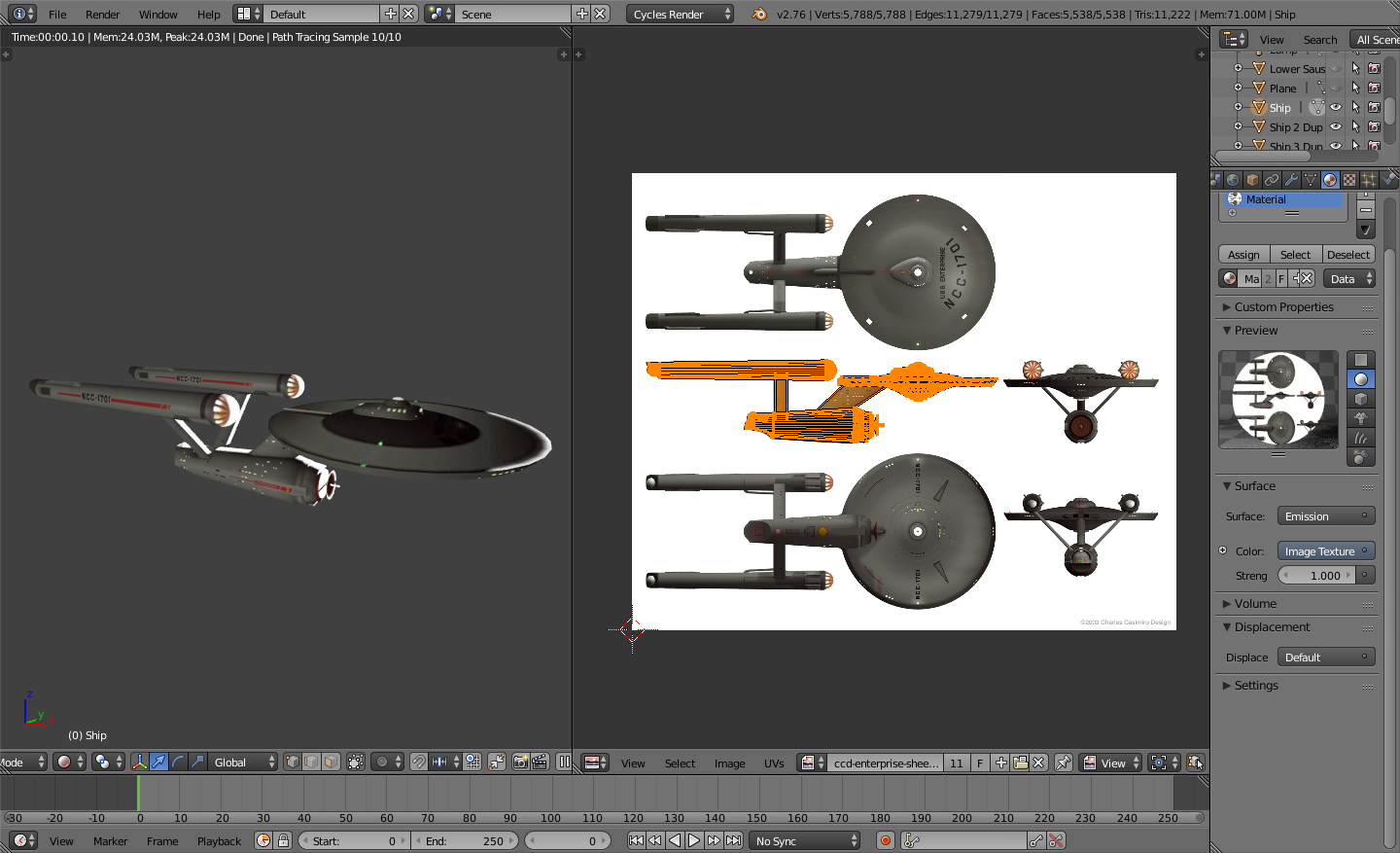This screenshot has width=1400, height=853.
Task: Hide Ship object via eye icon
Action: [1336, 108]
